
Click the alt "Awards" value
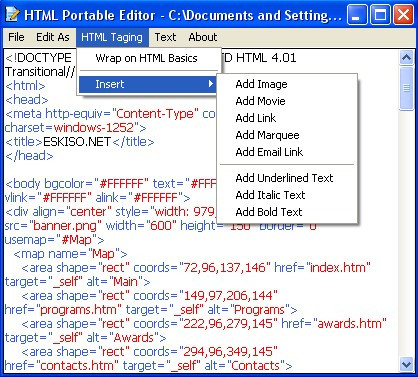[x=133, y=338]
